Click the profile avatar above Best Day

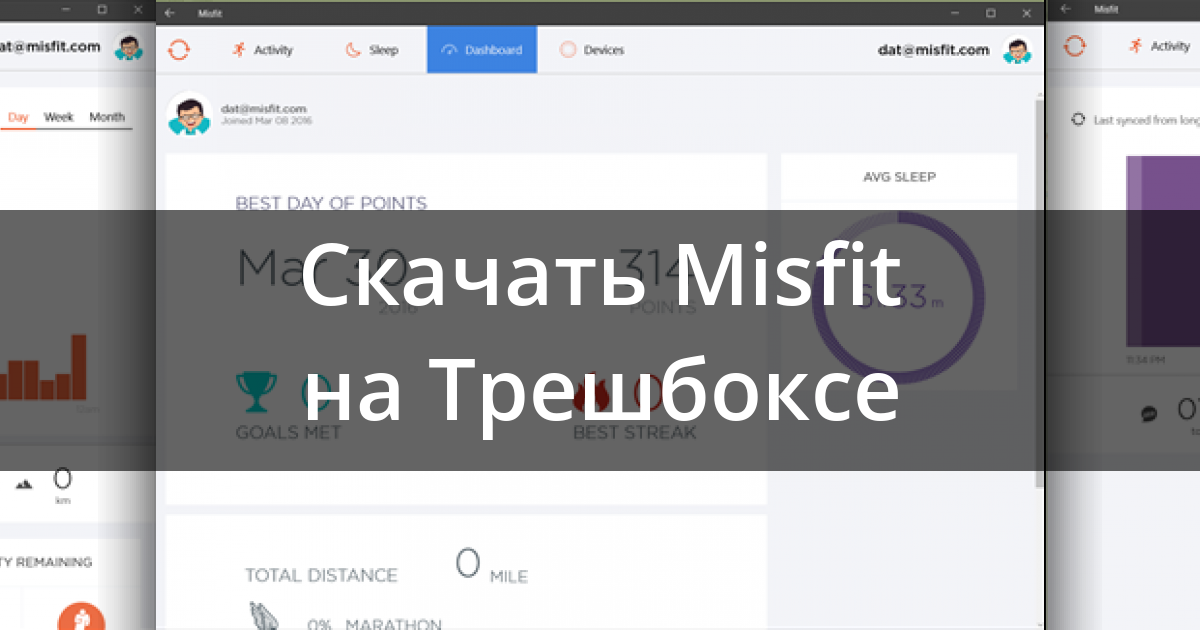click(188, 114)
